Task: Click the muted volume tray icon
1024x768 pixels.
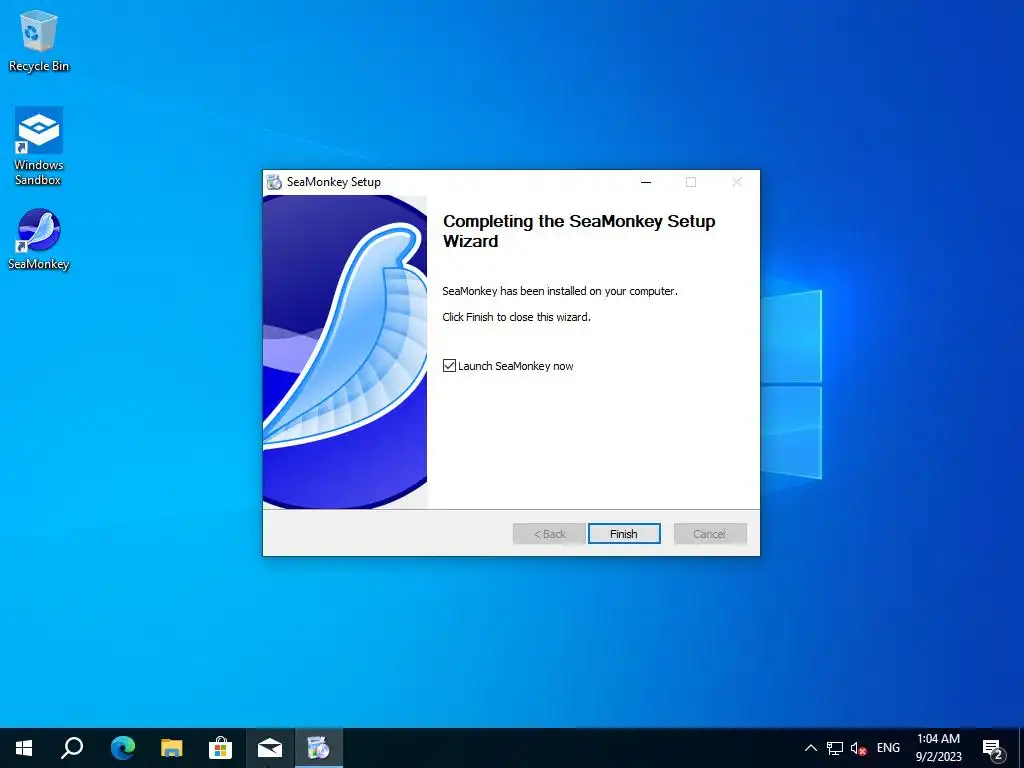Action: [859, 748]
